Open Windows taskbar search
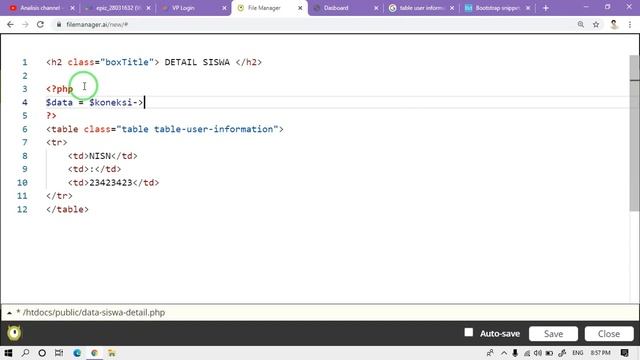Screen dimensions: 640x360 25,353
